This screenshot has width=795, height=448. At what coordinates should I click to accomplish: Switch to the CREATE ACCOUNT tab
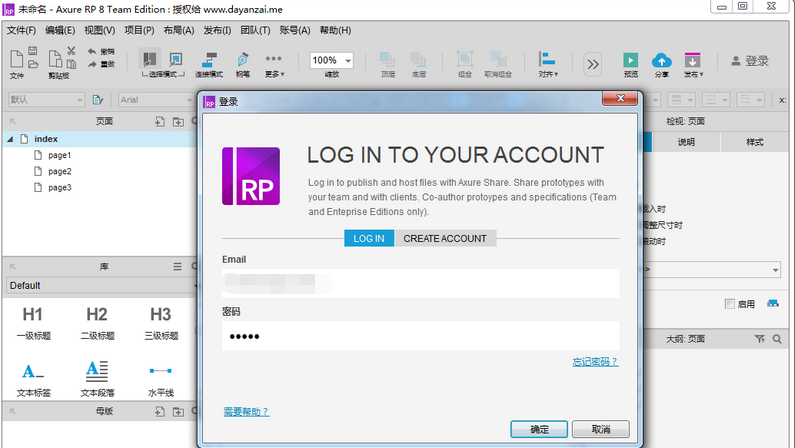click(445, 238)
